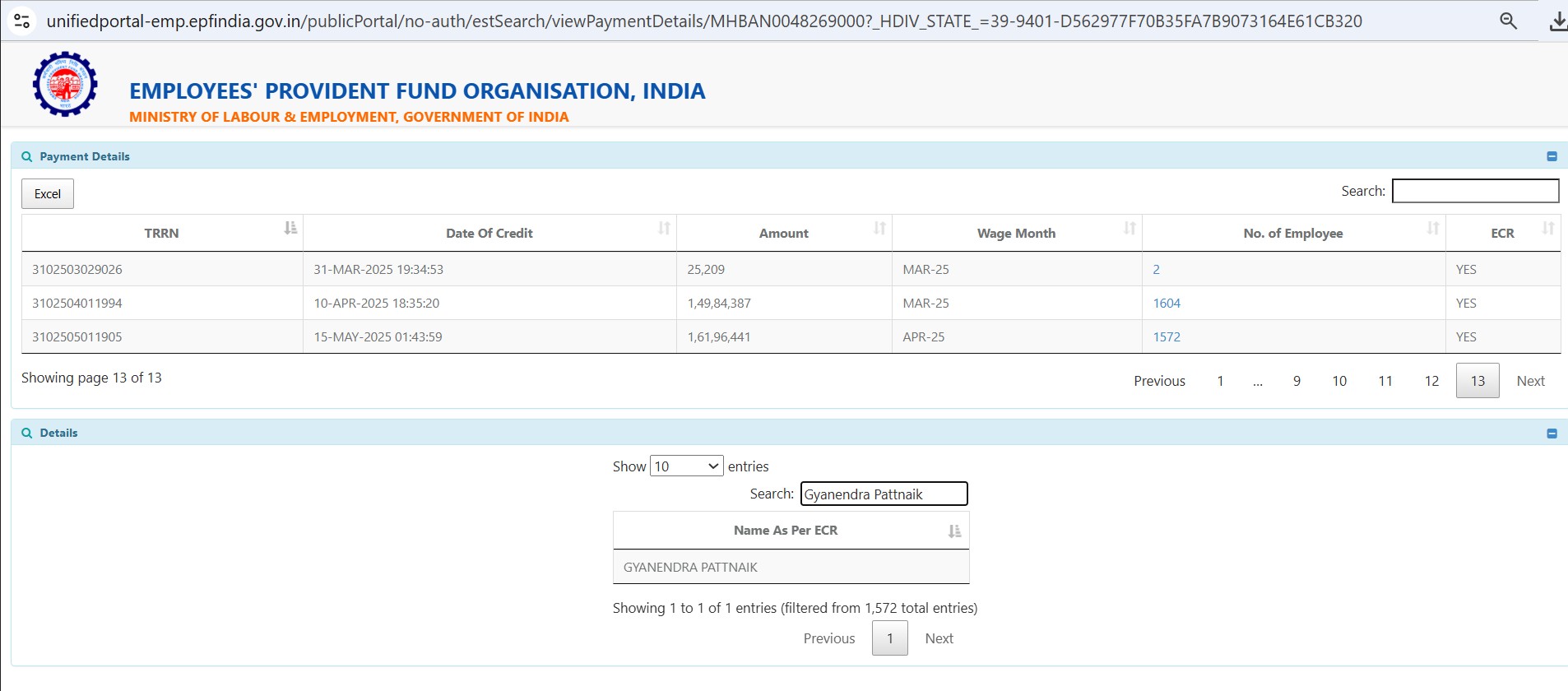Collapse the Payment Details panel
Screen dimensions: 1568x691
[x=1552, y=156]
